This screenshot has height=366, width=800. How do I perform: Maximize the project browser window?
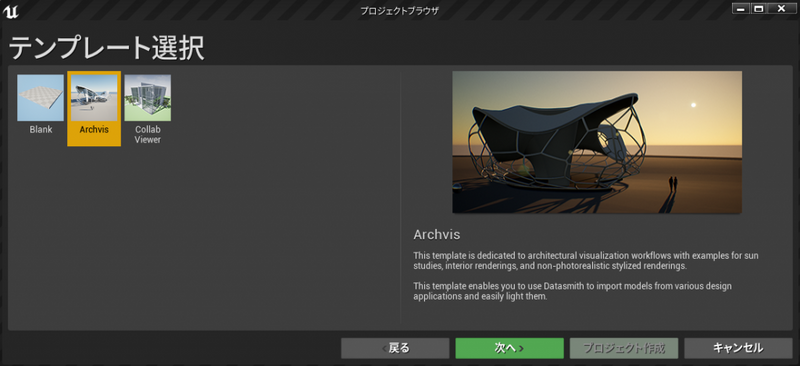[x=759, y=9]
